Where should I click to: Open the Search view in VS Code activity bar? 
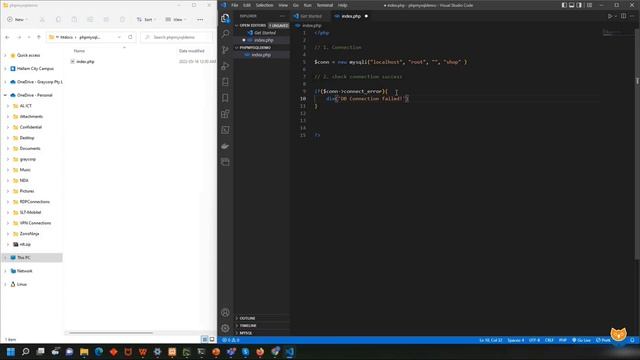tap(225, 34)
